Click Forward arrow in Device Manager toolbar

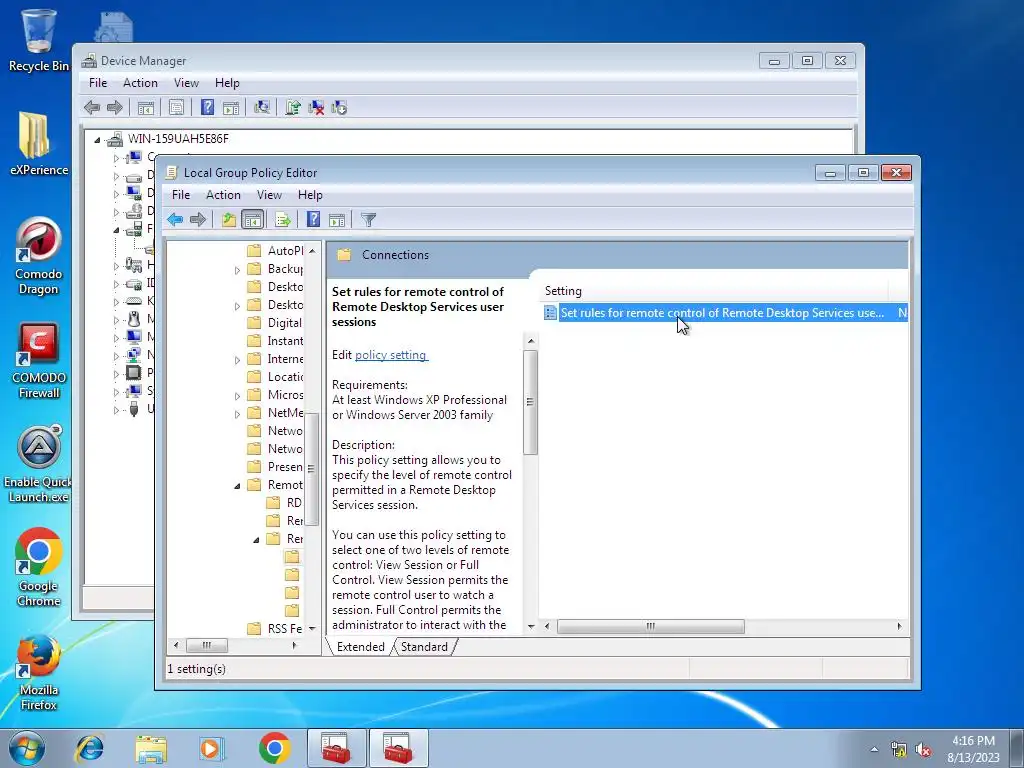[114, 107]
